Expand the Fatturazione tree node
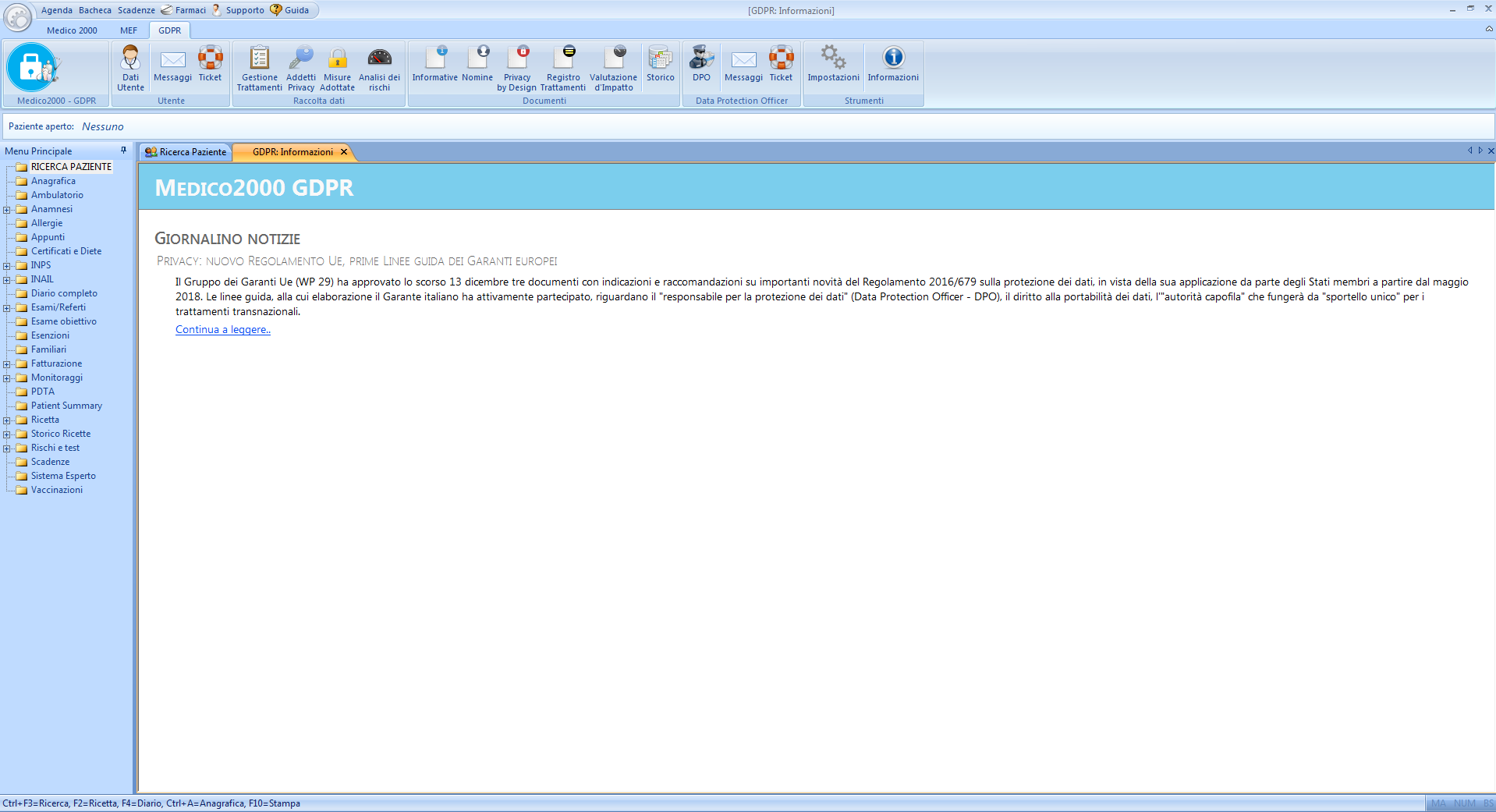The image size is (1496, 812). [x=7, y=364]
